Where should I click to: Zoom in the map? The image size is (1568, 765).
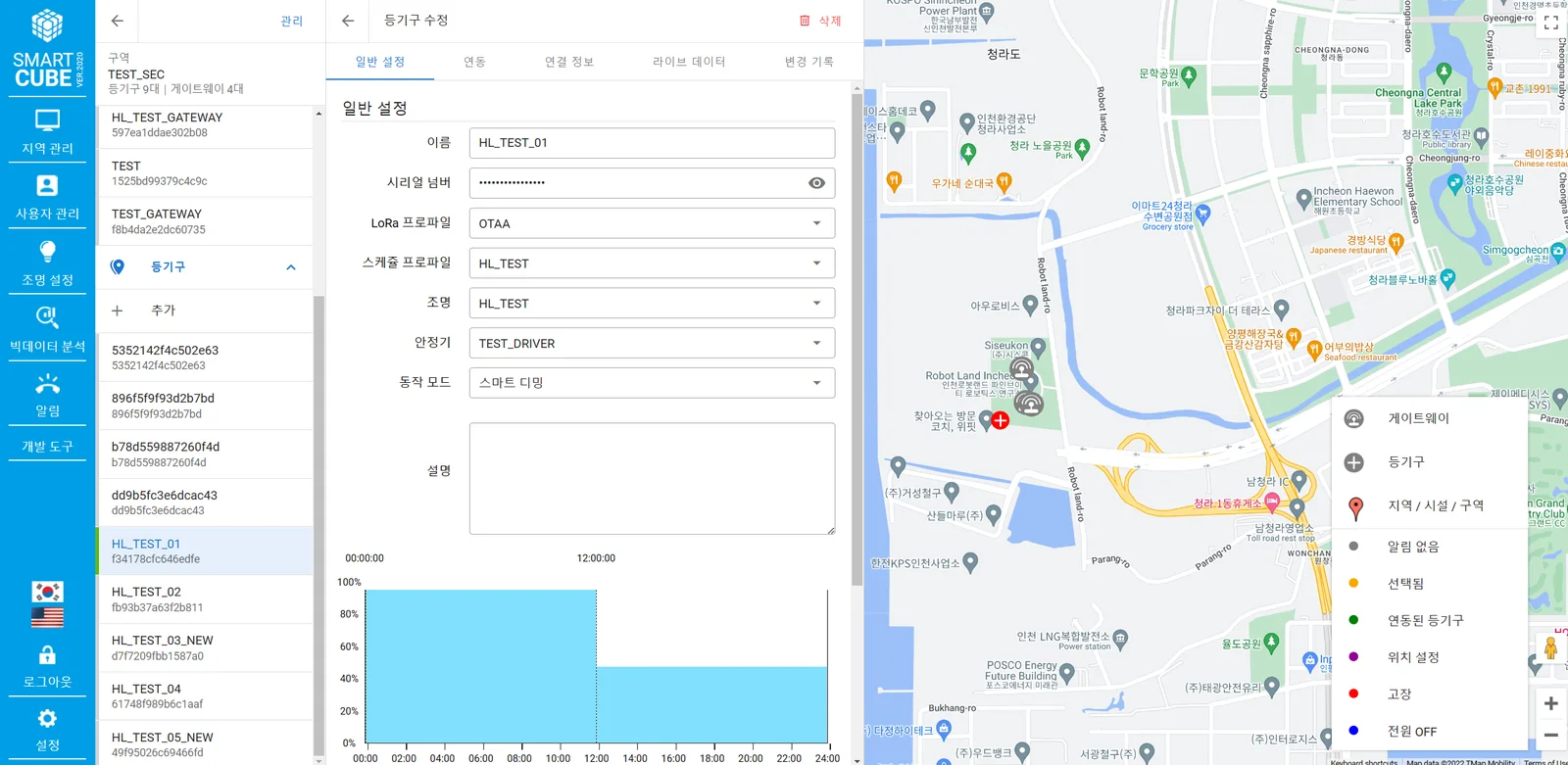tap(1551, 703)
